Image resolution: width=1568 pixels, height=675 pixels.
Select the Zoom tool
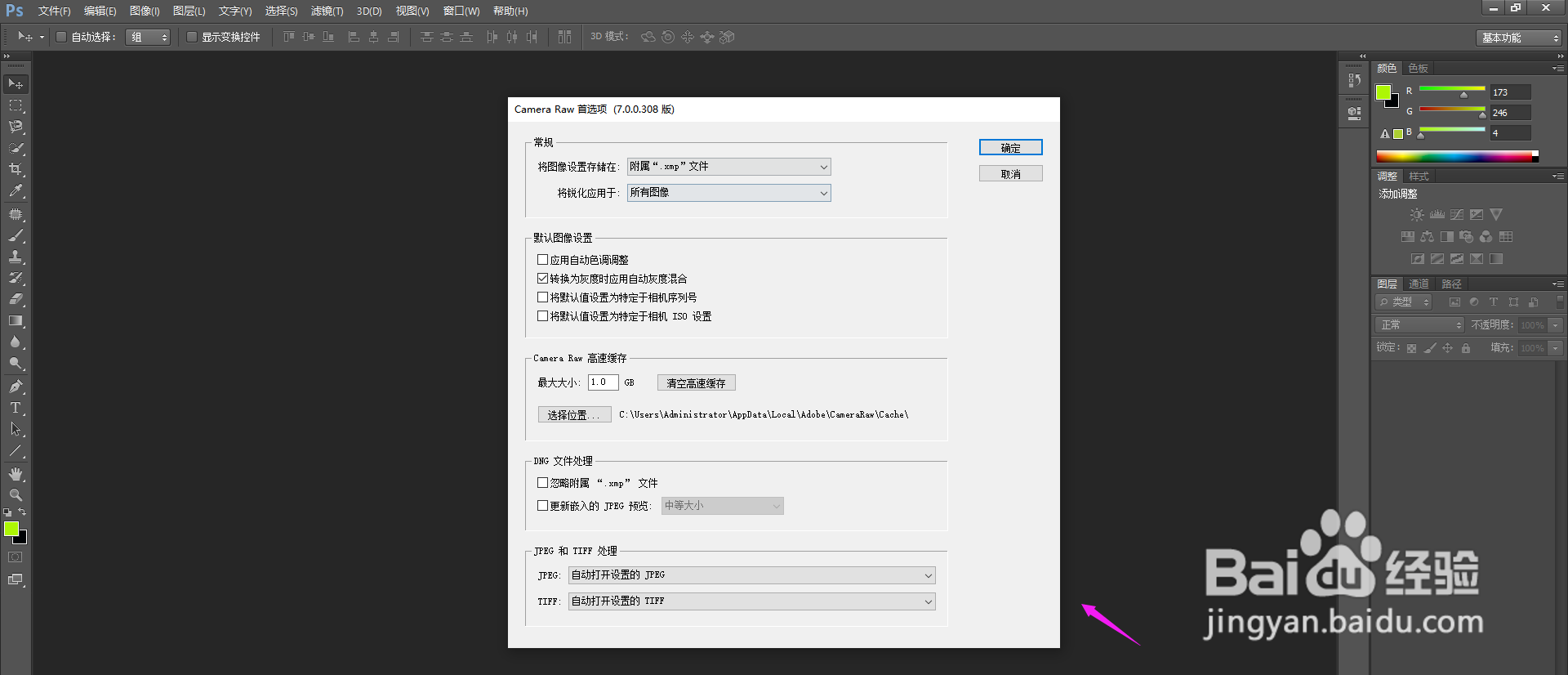point(16,495)
